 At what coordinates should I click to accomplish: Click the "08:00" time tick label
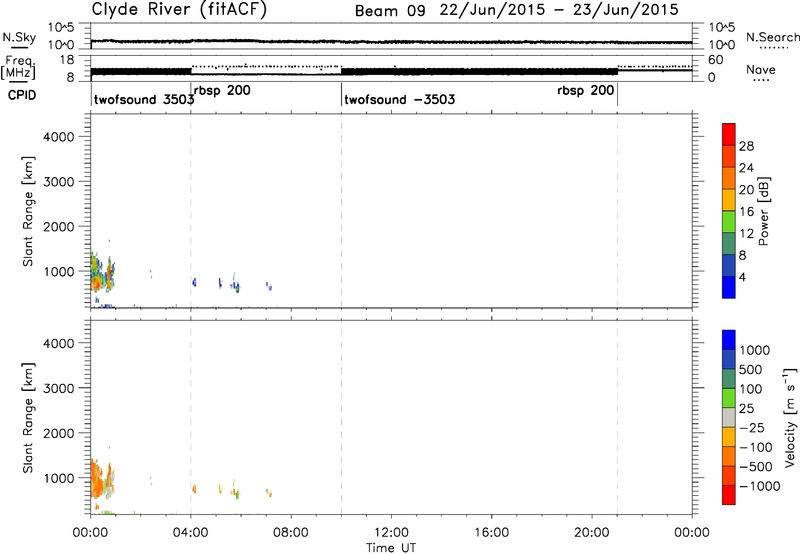tap(291, 533)
